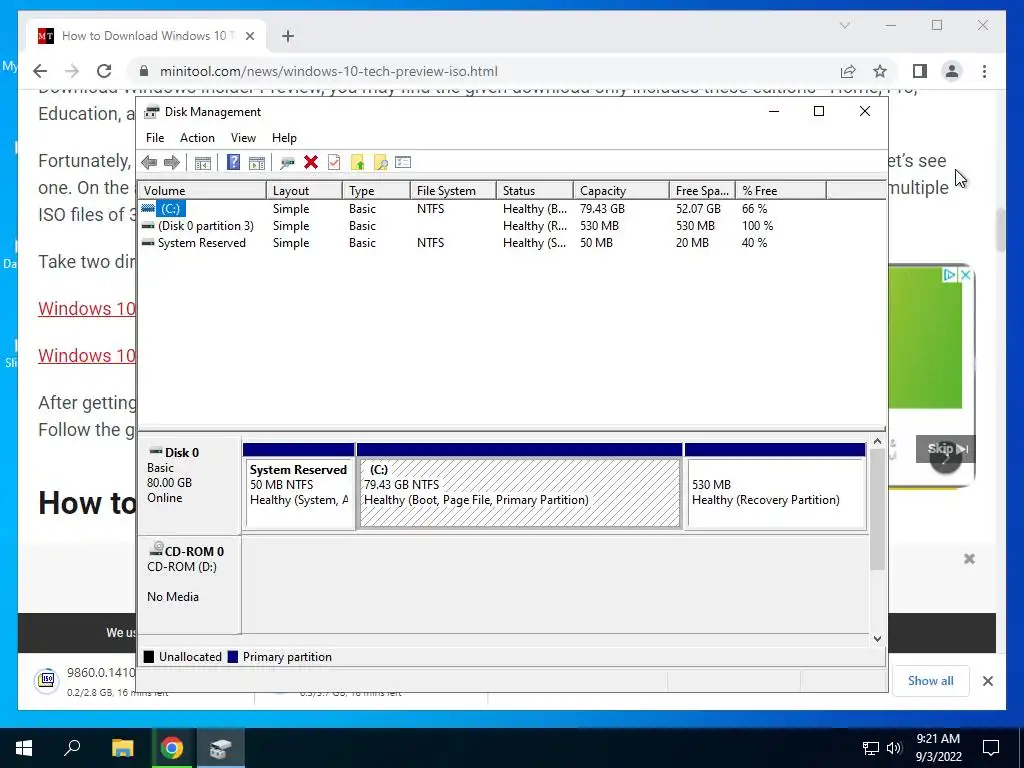
Task: Switch to Chrome from the taskbar
Action: [x=172, y=748]
